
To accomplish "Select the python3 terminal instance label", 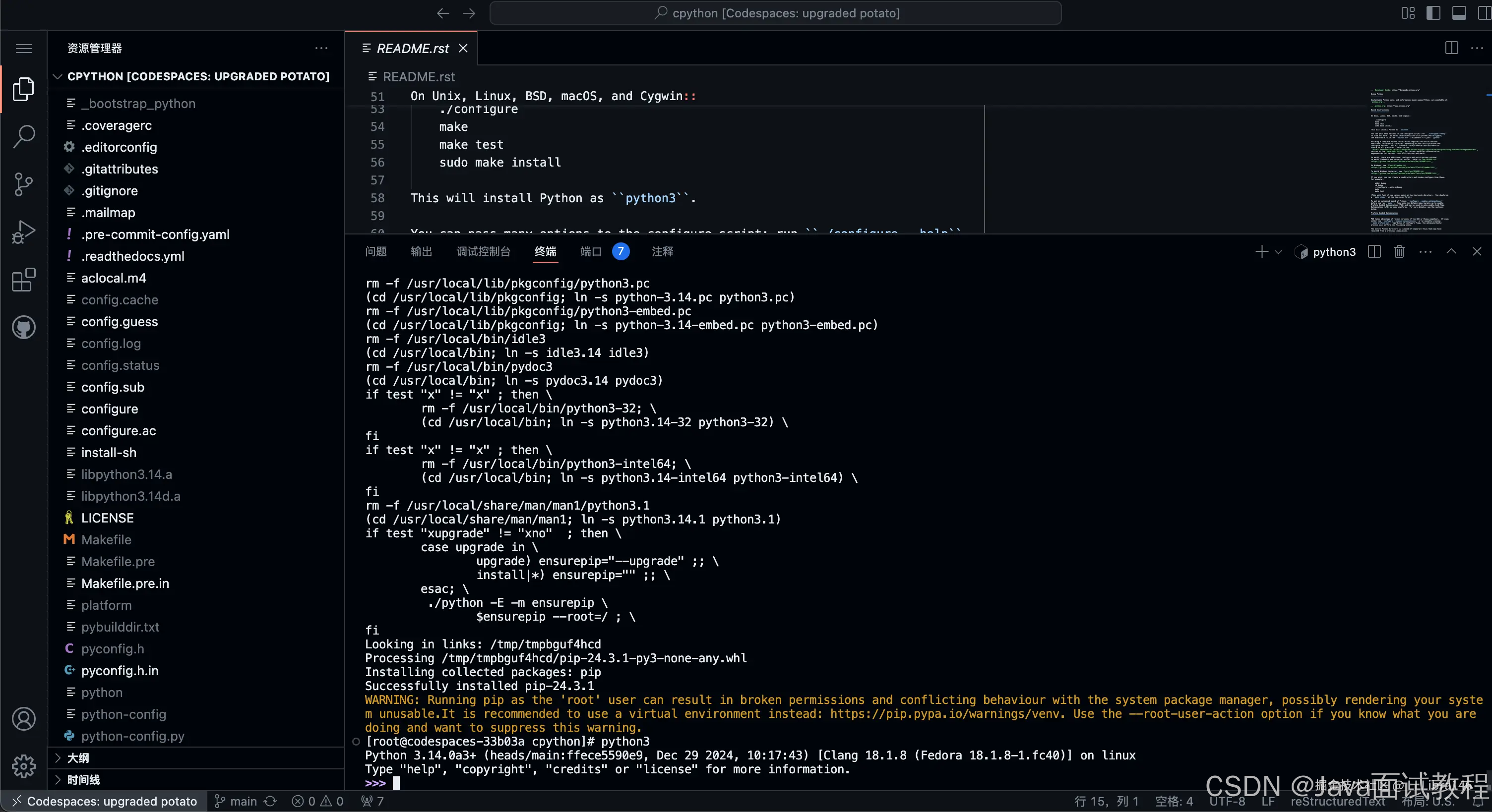I will tap(1326, 252).
